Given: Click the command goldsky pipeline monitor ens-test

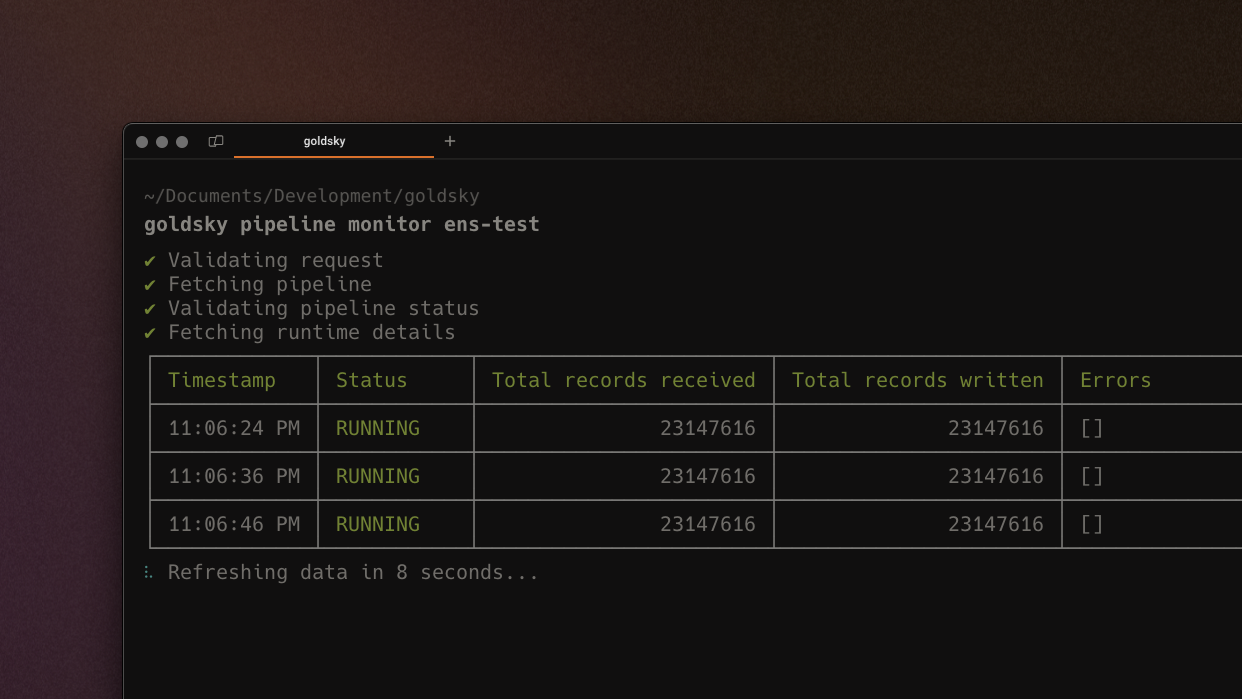Looking at the screenshot, I should pyautogui.click(x=342, y=224).
